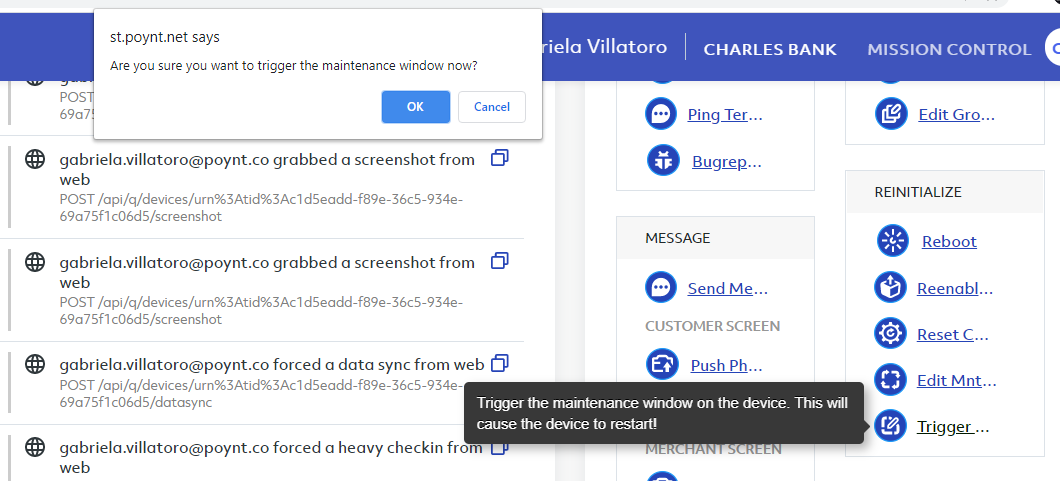Click the Reboot icon
Screen dimensions: 1060x481
tap(893, 240)
